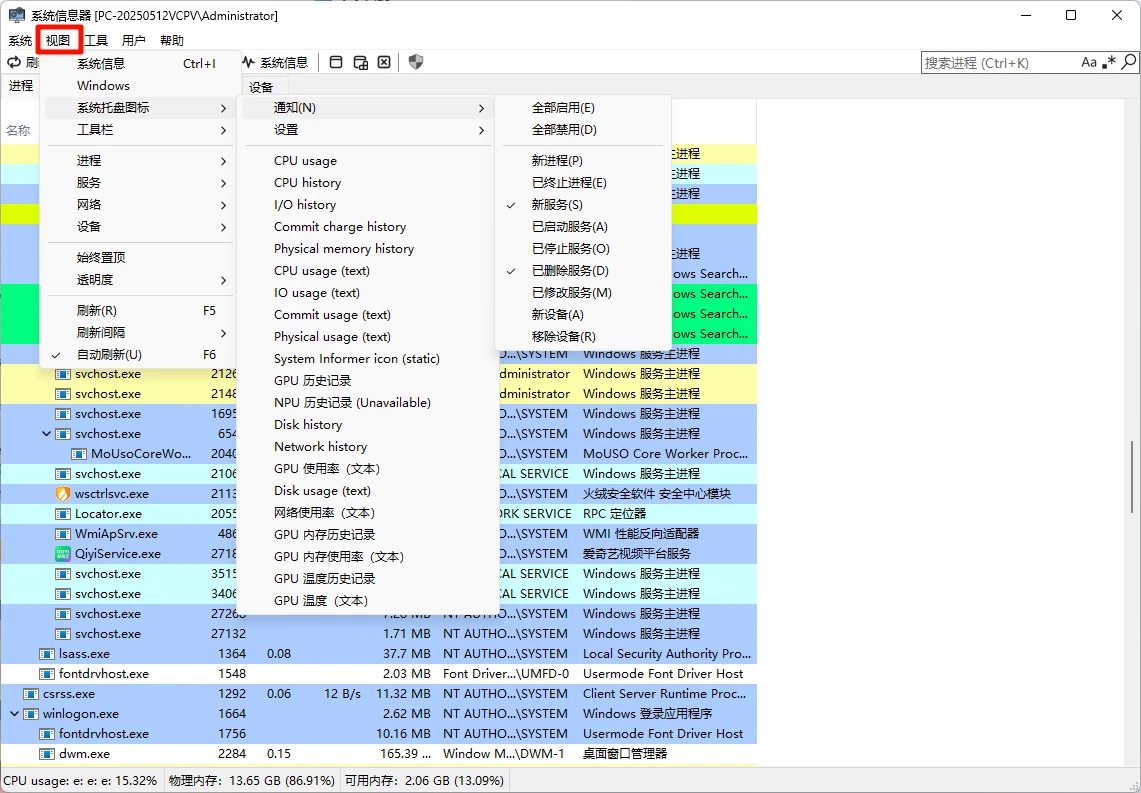This screenshot has height=793, width=1141.
Task: Click the magnifier icon in the search box
Action: 1129,62
